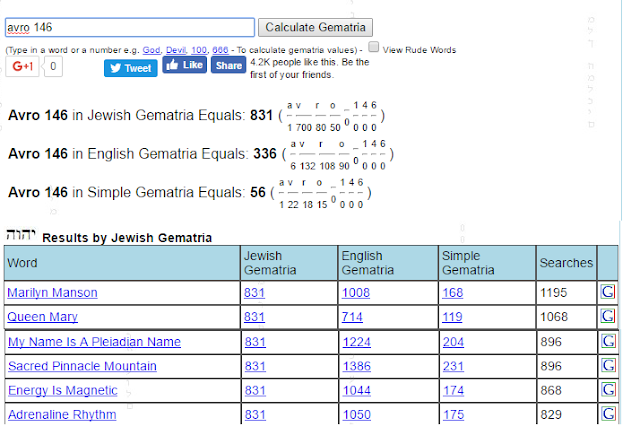Click Simple value 119 link
The image size is (640, 444).
click(452, 317)
